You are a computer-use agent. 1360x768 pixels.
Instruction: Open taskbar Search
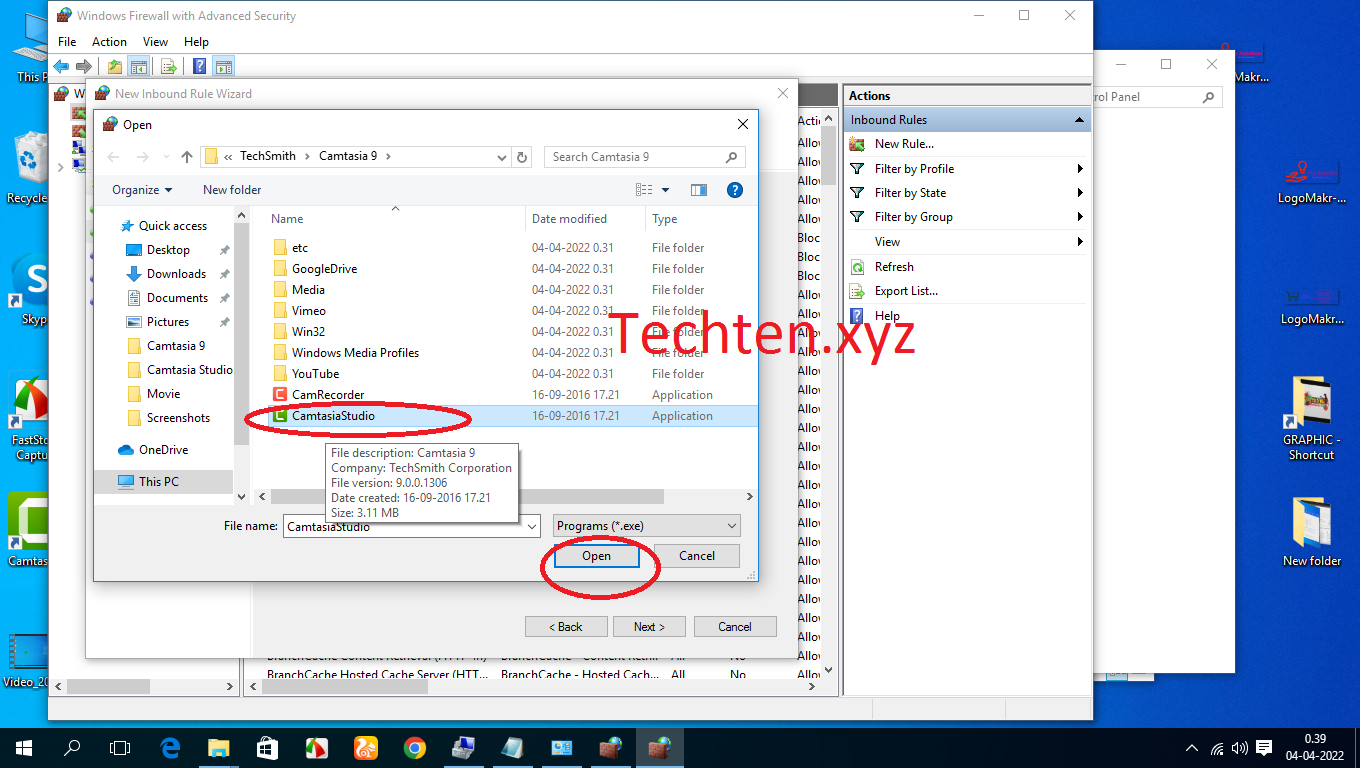tap(72, 748)
